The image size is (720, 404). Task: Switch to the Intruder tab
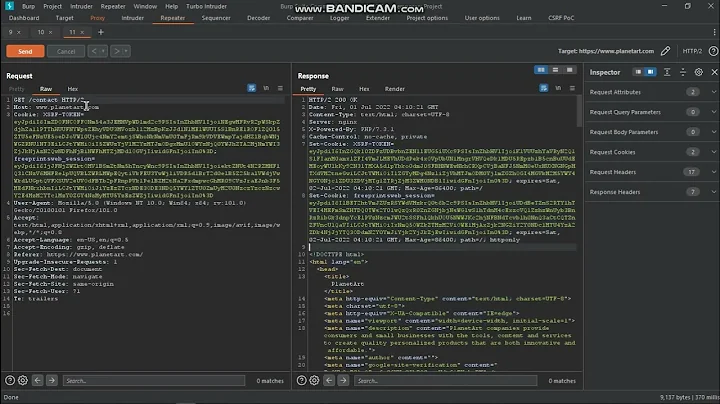pyautogui.click(x=133, y=18)
